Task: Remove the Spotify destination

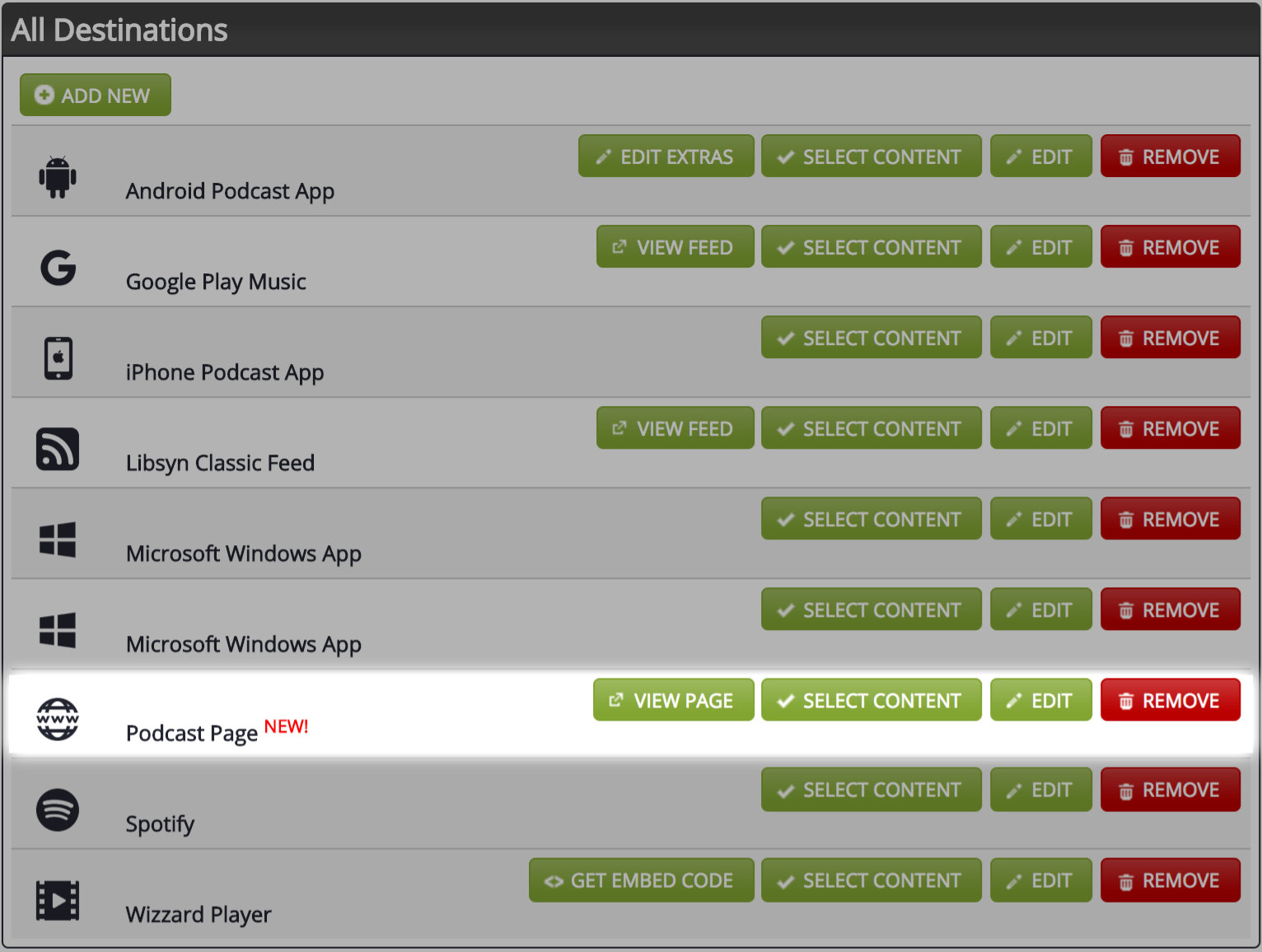Action: point(1171,789)
